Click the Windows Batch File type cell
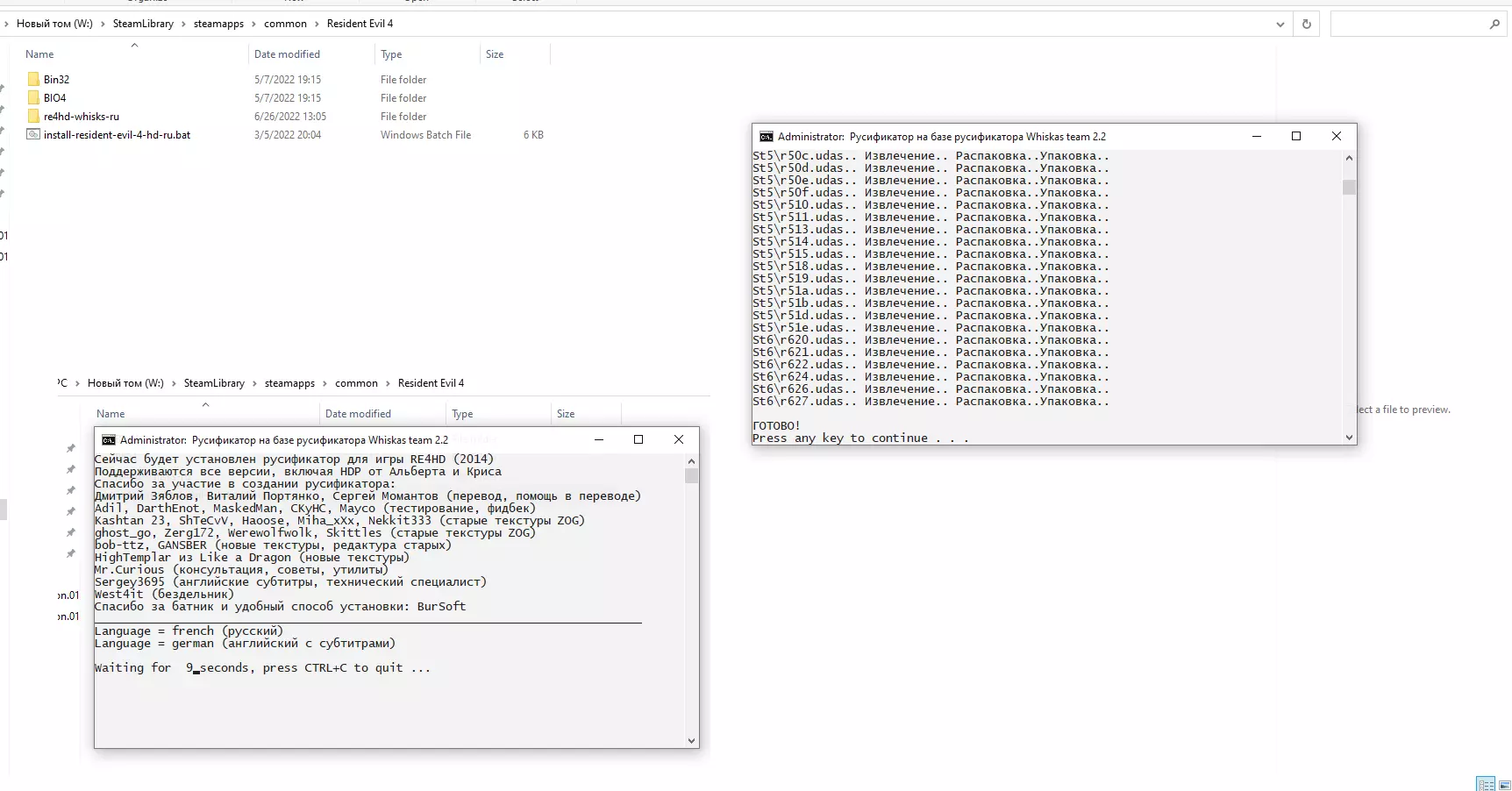The image size is (1512, 791). [425, 134]
